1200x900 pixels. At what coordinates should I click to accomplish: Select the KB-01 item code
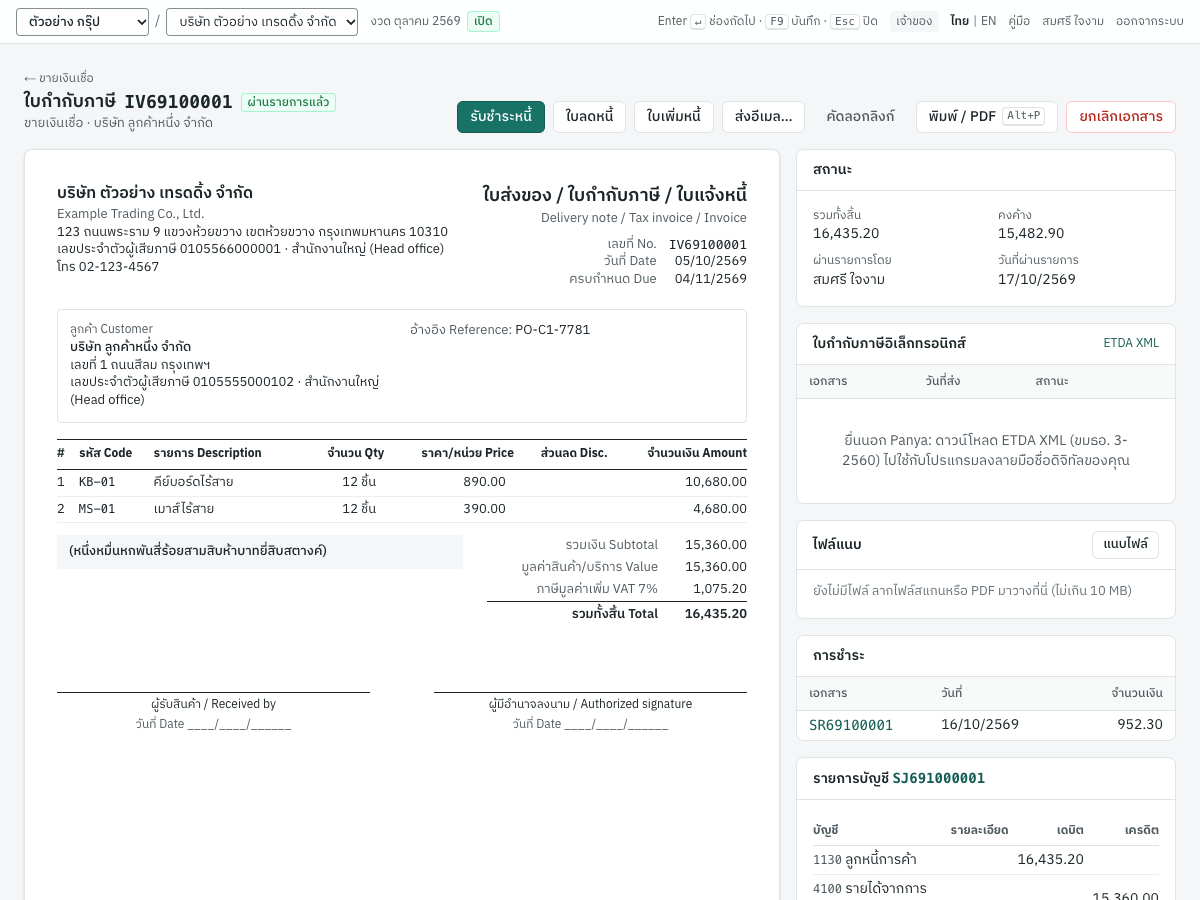click(x=97, y=482)
